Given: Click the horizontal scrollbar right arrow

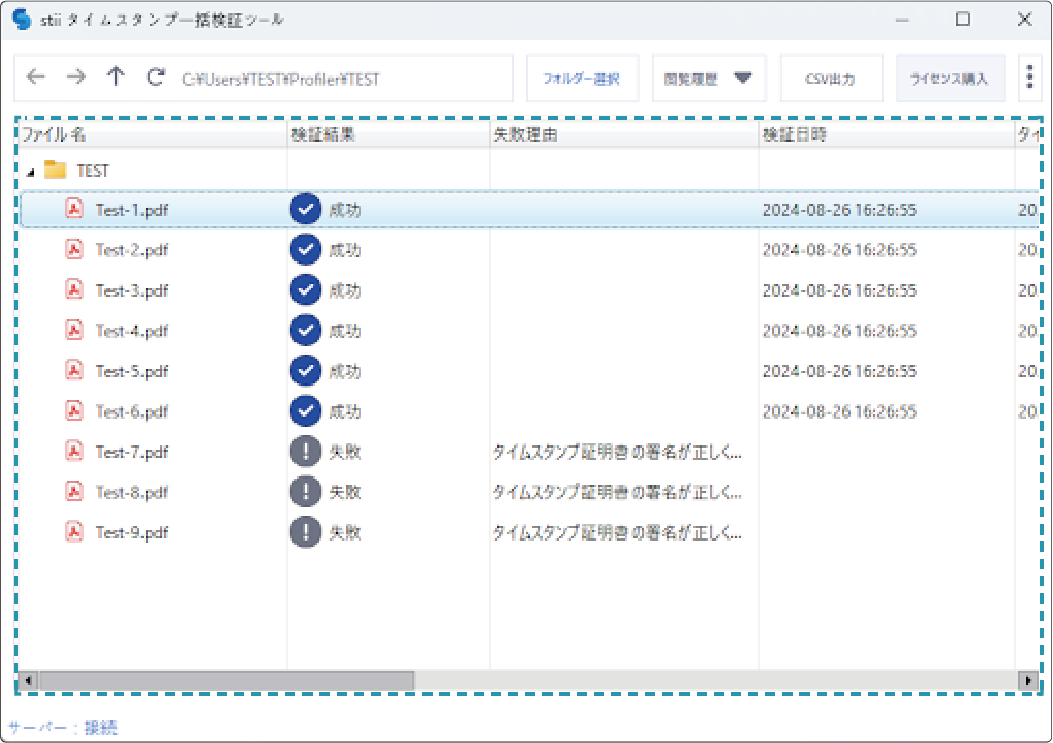Looking at the screenshot, I should coord(1027,680).
